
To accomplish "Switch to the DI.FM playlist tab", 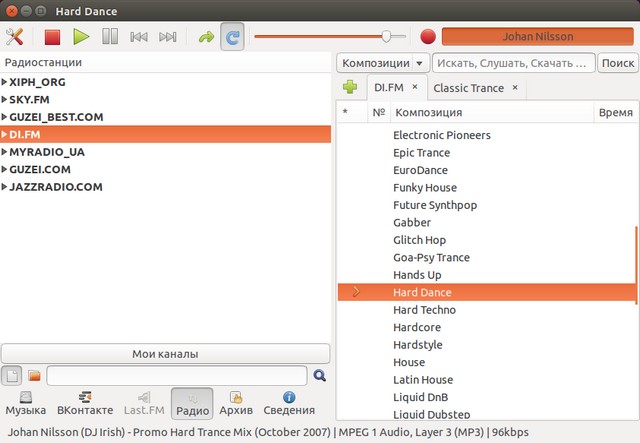I will (389, 87).
